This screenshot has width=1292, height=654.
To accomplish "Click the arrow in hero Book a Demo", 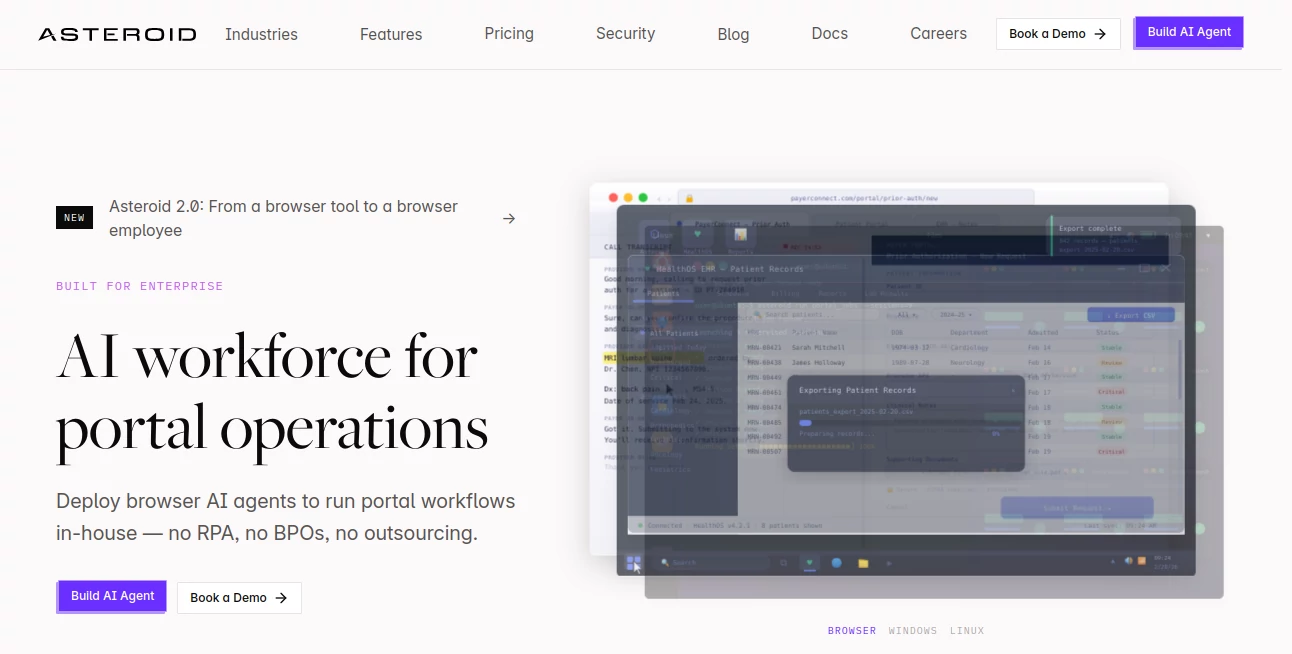I will point(281,598).
